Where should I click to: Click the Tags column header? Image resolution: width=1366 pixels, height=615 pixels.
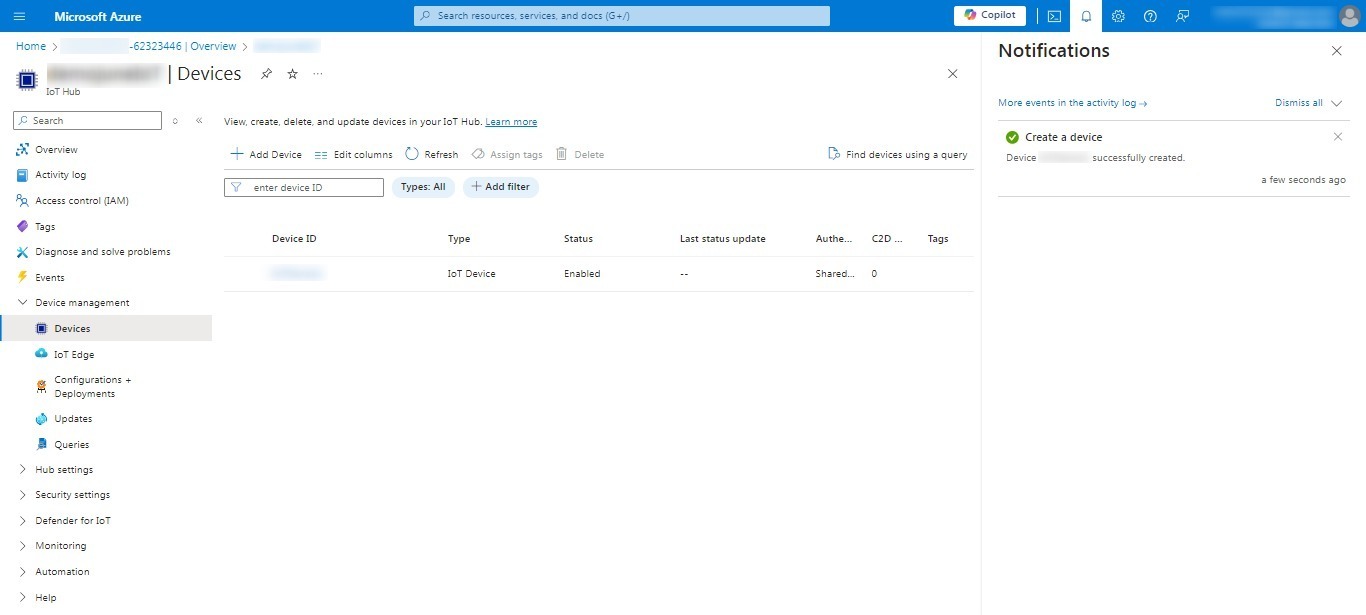click(938, 239)
